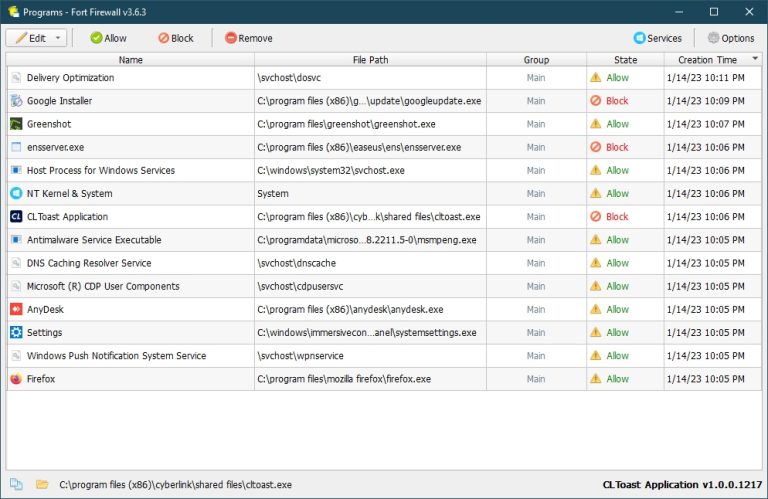Click the block icon in CLToast Application row

coord(596,216)
